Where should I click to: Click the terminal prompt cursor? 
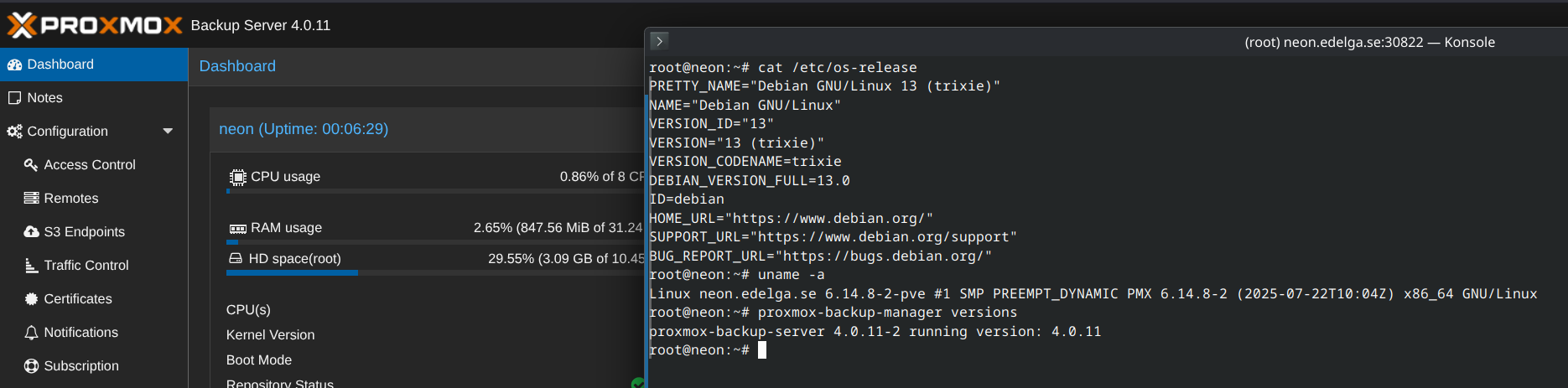[x=761, y=350]
